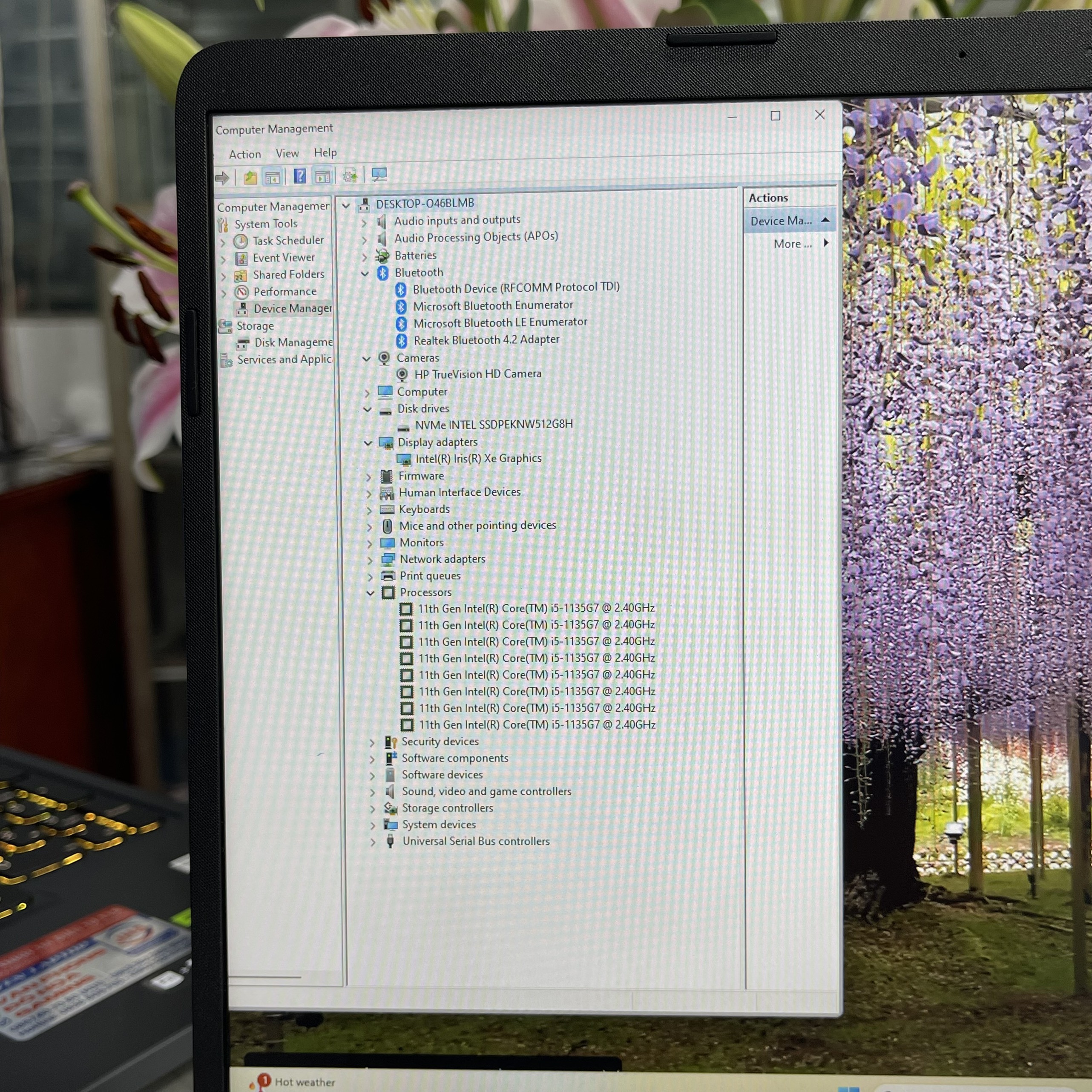Viewport: 1092px width, 1092px height.
Task: Collapse the Display adapters category
Action: click(368, 444)
